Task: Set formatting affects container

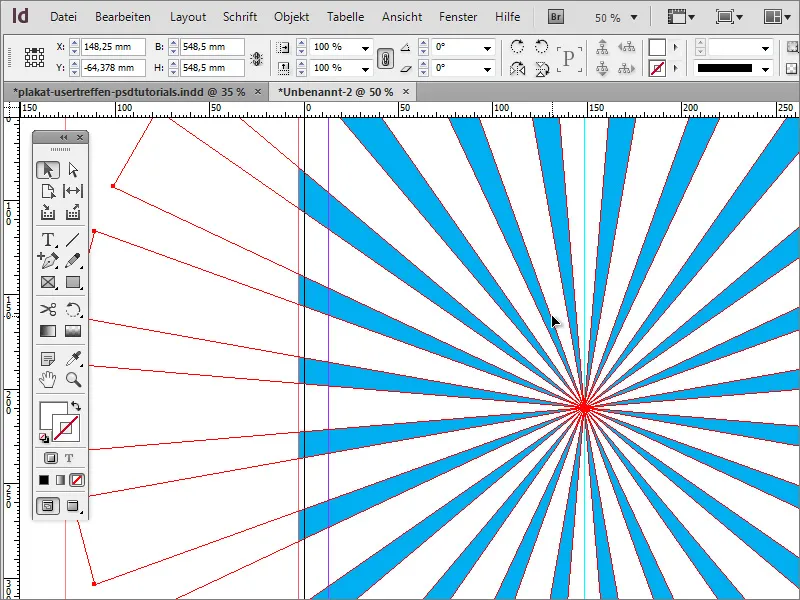Action: point(51,458)
